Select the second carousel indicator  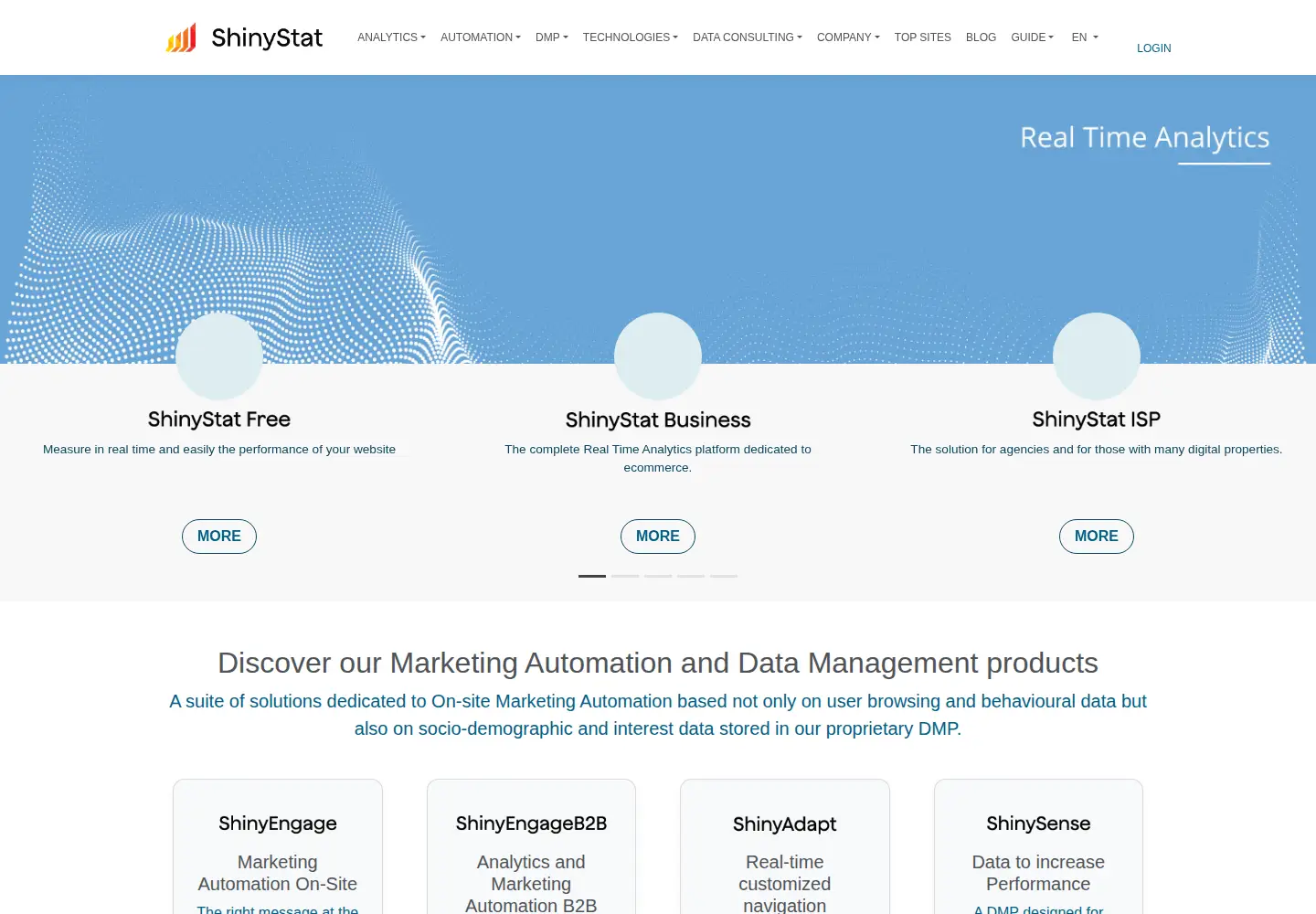[625, 576]
